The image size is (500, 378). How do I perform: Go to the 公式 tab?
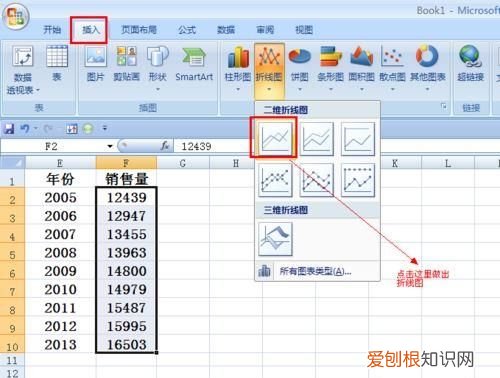[x=187, y=30]
